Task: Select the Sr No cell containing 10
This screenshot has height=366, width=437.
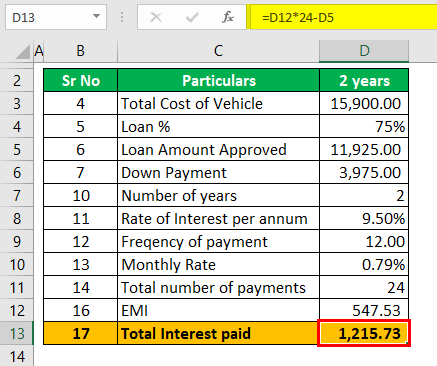Action: tap(81, 195)
